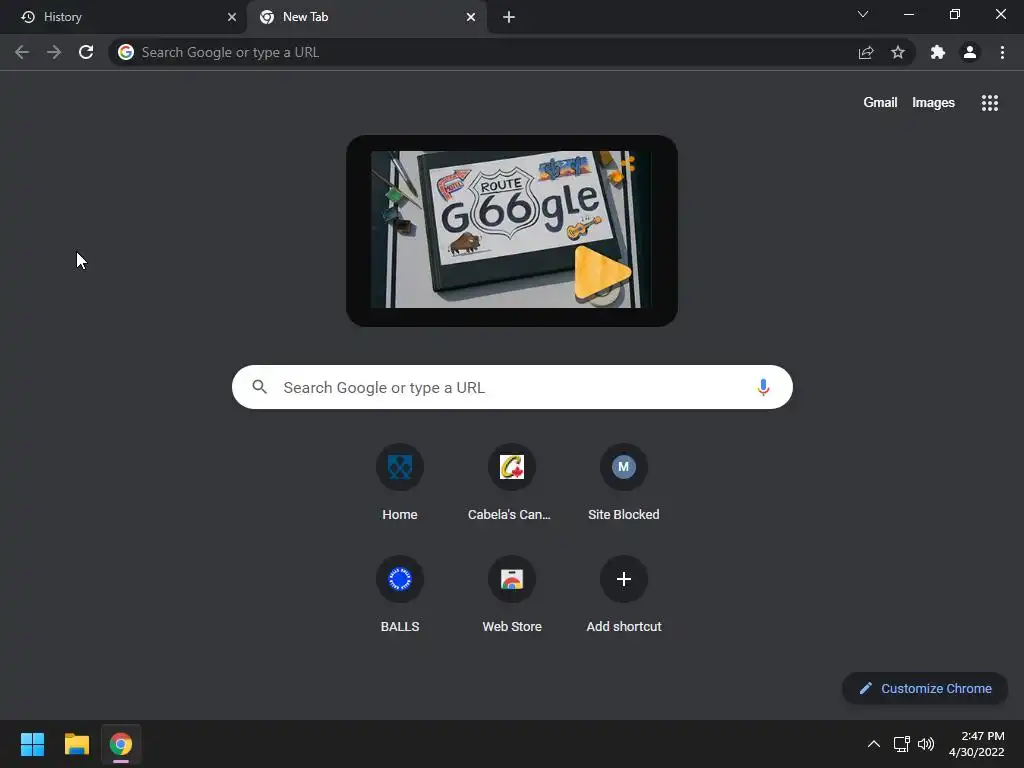Bookmark this tab with the star icon
The width and height of the screenshot is (1024, 768).
898,52
